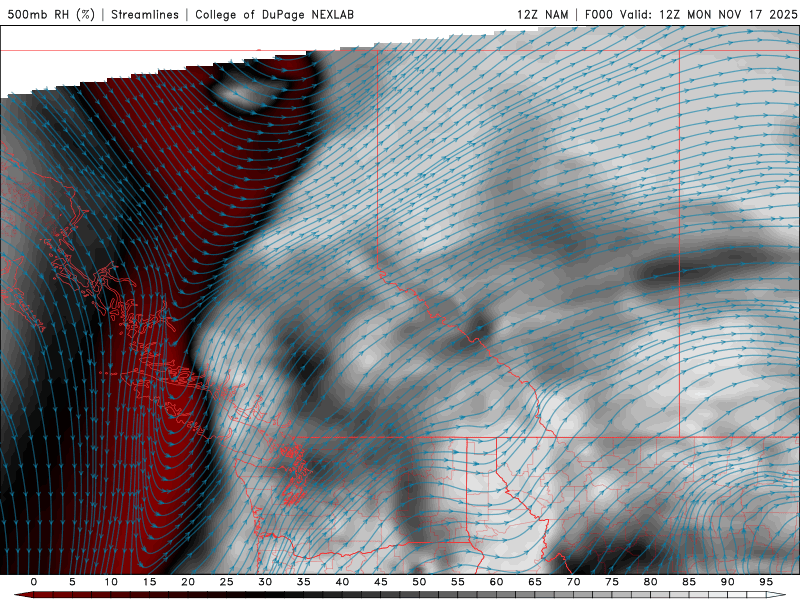Screen dimensions: 800x600
Task: Click the 30 value on the color scale
Action: pyautogui.click(x=265, y=582)
